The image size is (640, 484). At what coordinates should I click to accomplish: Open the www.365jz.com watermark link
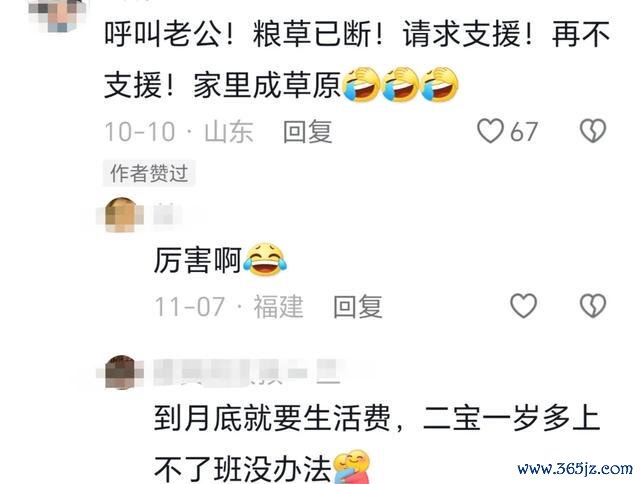(x=575, y=468)
